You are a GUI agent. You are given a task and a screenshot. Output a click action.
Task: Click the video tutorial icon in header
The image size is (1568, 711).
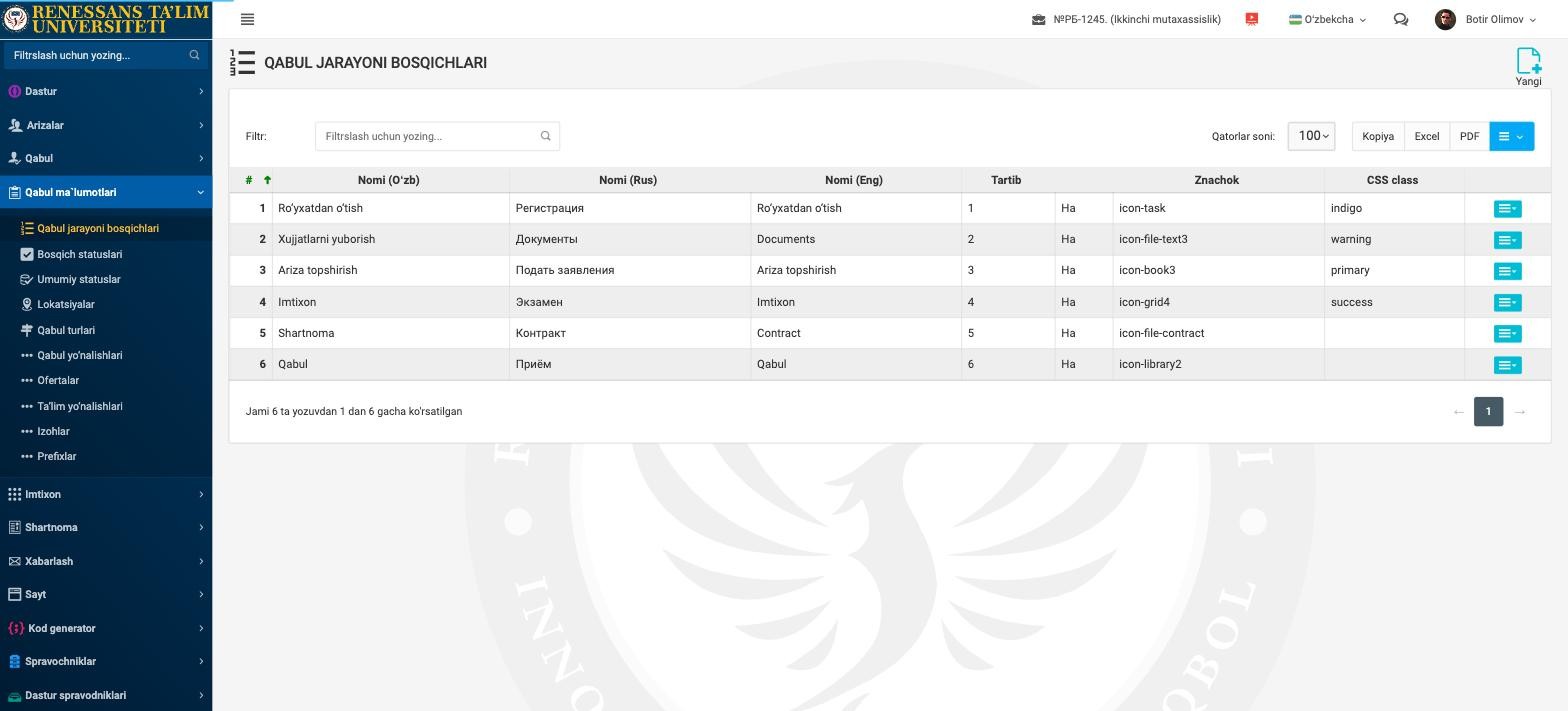pyautogui.click(x=1251, y=19)
